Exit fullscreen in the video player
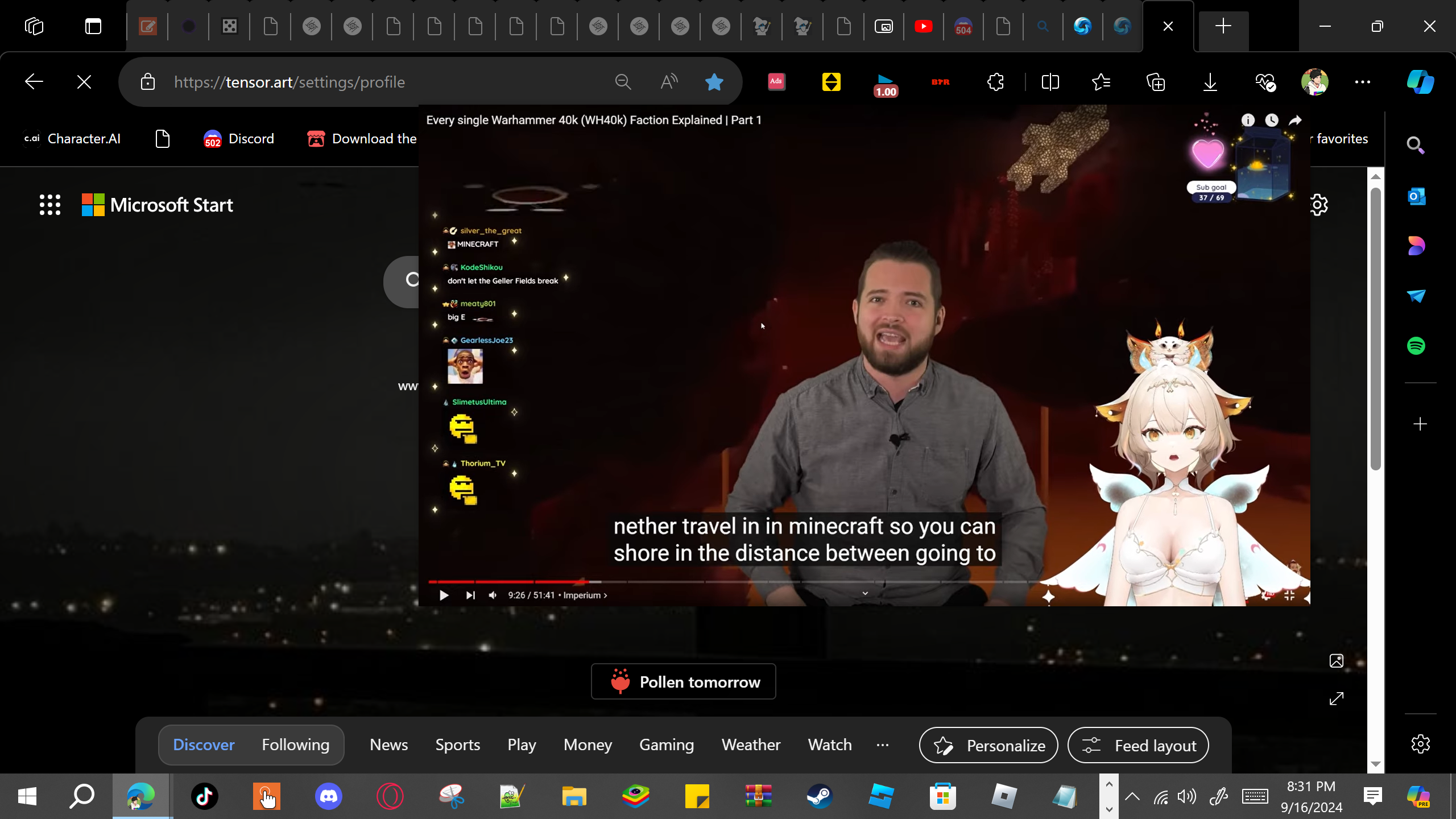Image resolution: width=1456 pixels, height=819 pixels. pos(1289,595)
